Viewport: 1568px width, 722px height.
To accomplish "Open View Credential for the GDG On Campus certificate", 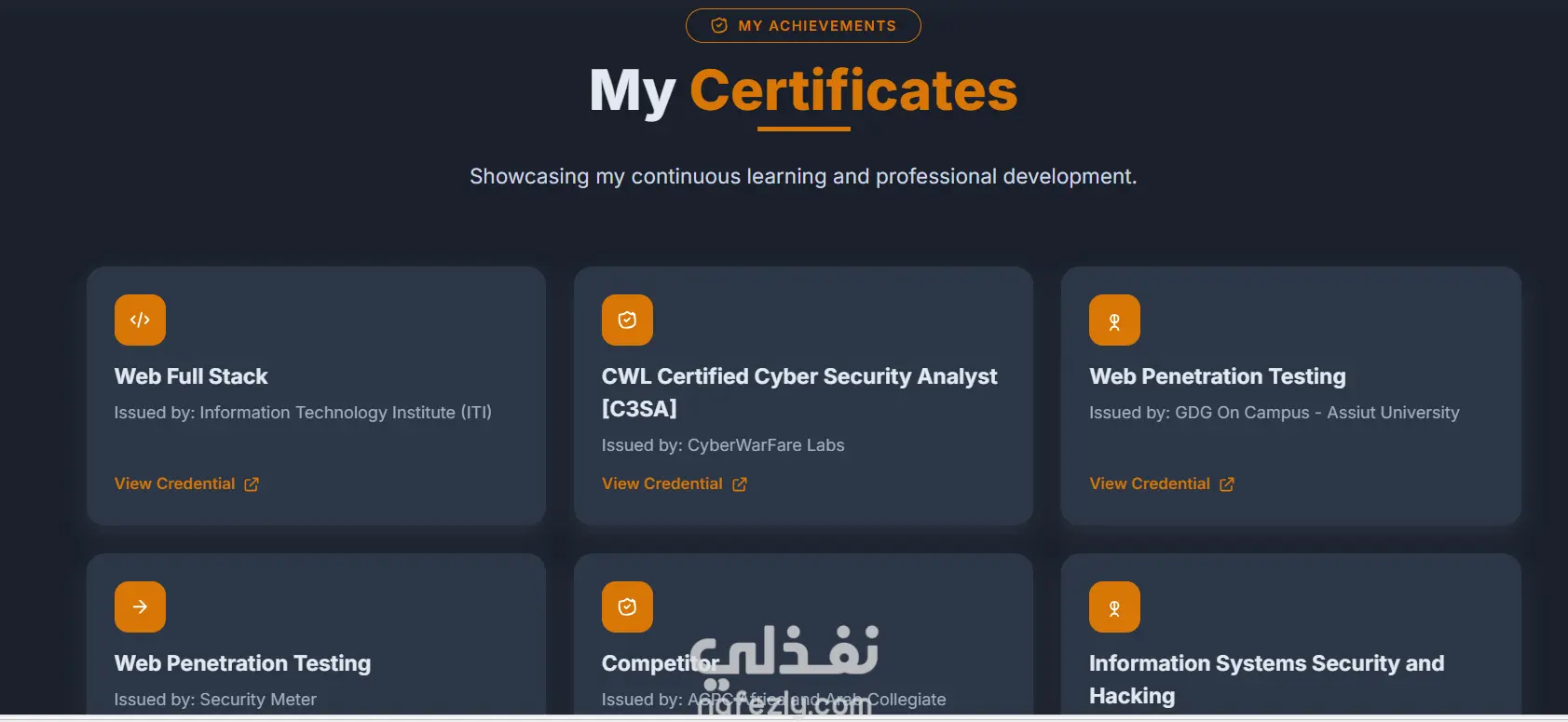I will [x=1162, y=484].
